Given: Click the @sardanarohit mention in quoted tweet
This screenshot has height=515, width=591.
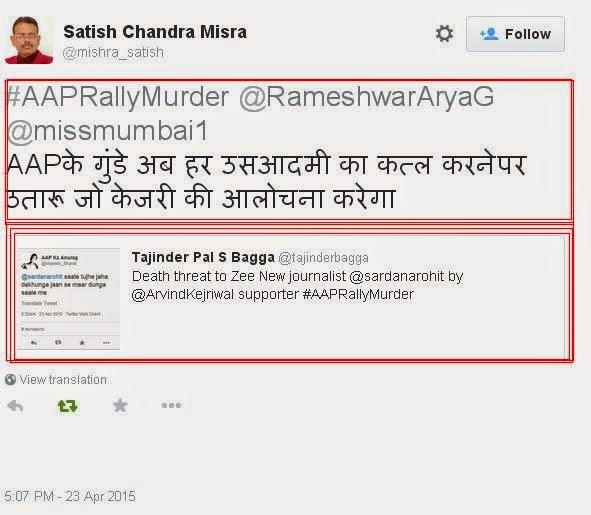Looking at the screenshot, I should click(x=397, y=277).
